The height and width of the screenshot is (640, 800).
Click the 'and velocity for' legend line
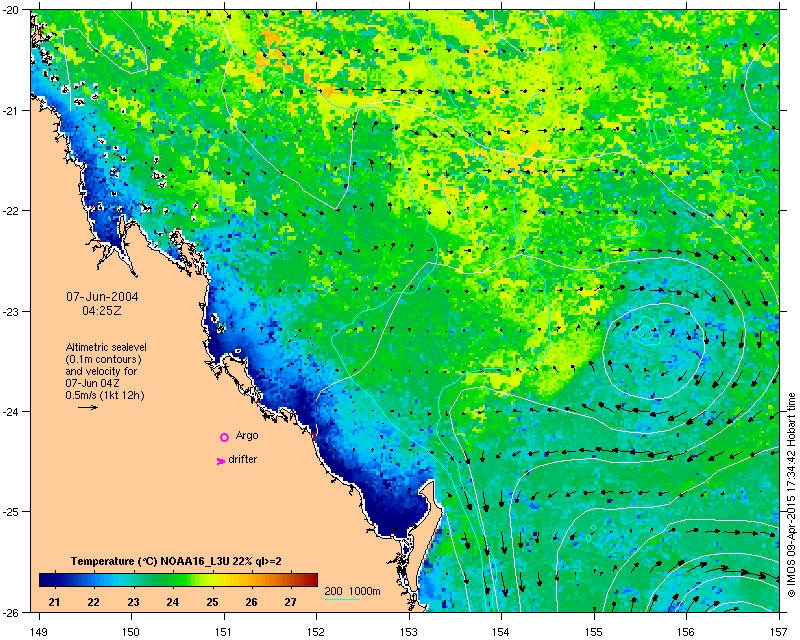(101, 371)
